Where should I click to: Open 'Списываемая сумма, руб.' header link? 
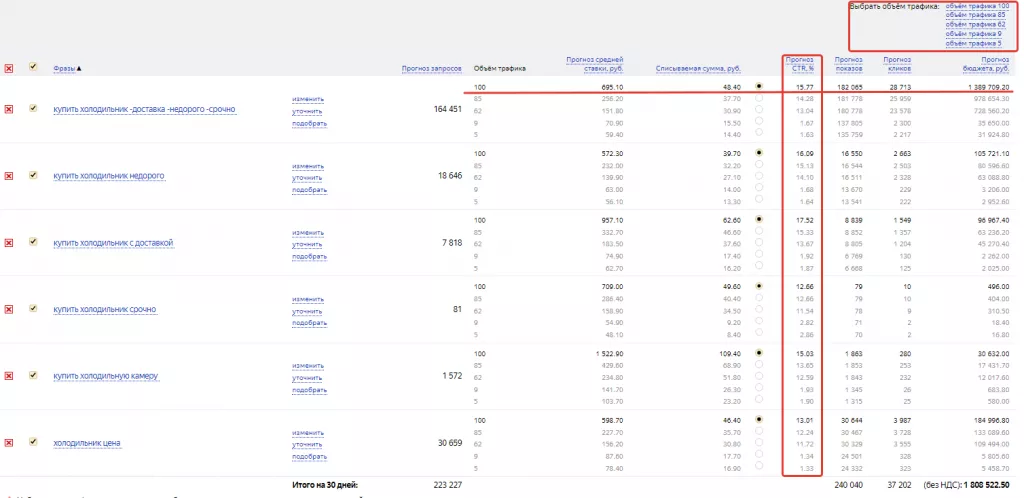click(x=697, y=69)
